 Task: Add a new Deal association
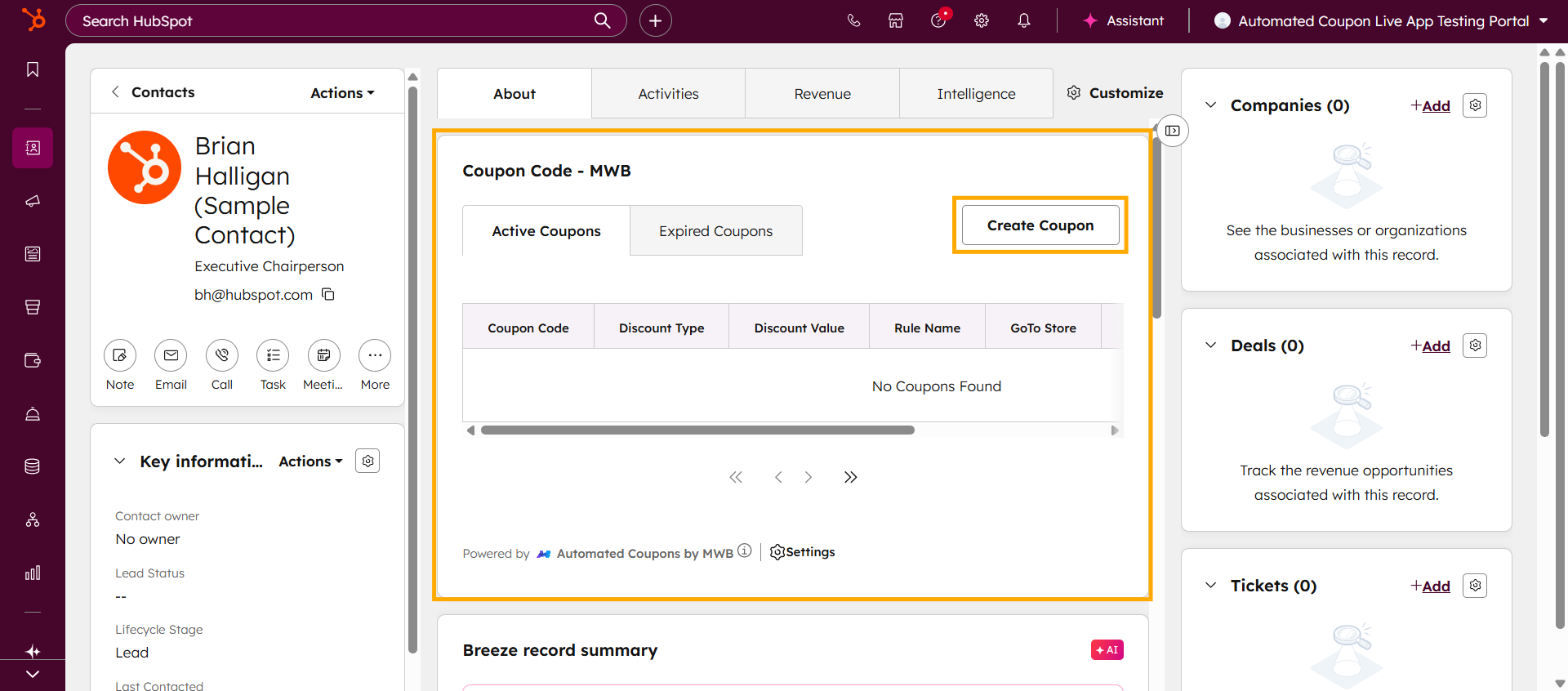[x=1430, y=345]
